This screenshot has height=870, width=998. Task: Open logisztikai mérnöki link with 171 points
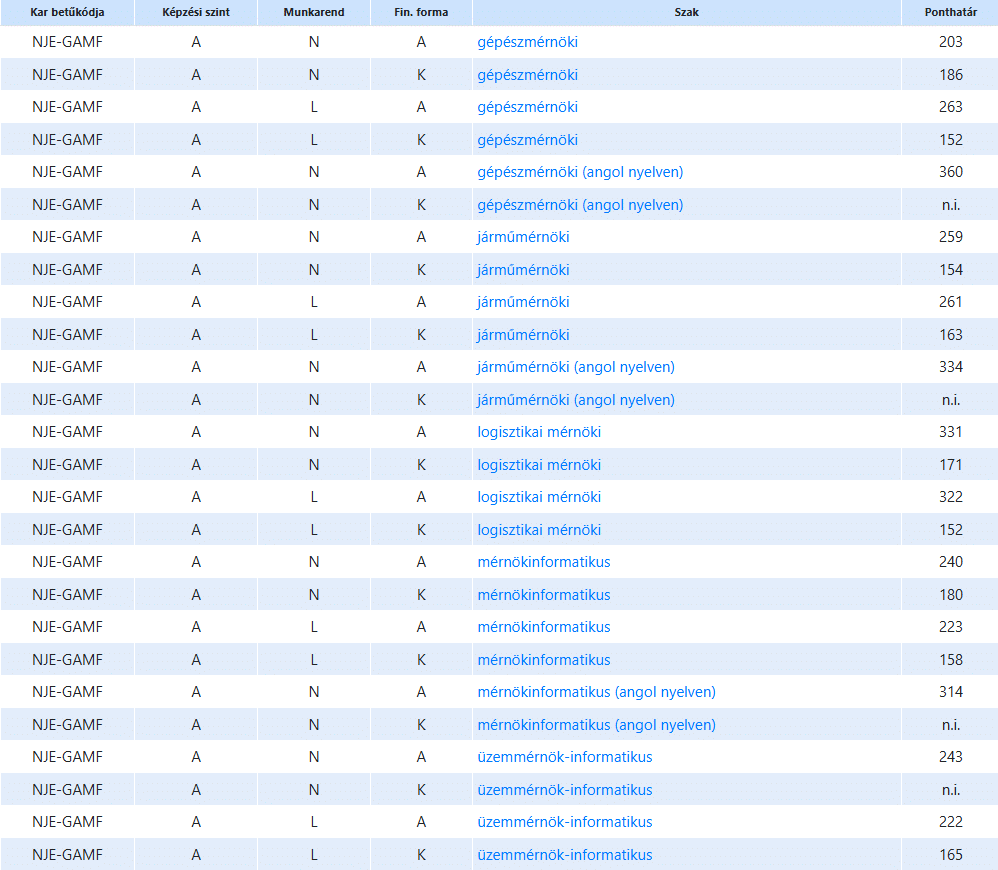point(539,465)
